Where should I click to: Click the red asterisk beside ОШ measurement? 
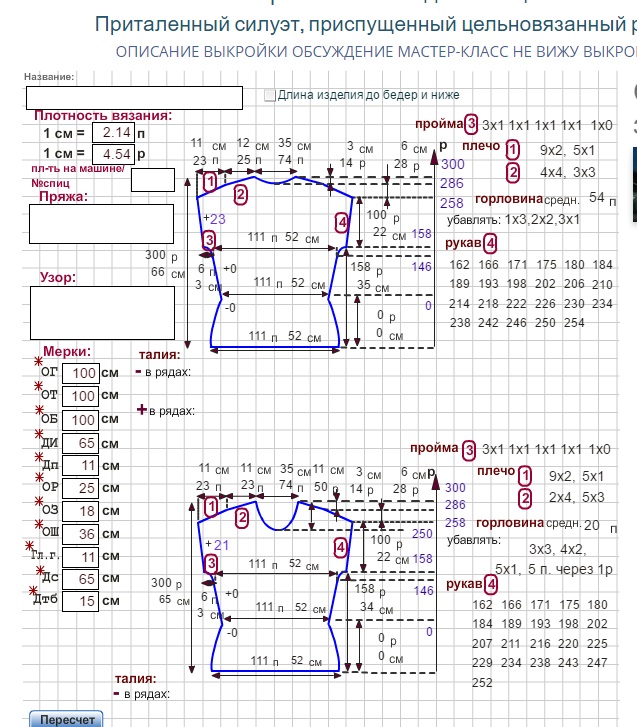click(40, 524)
